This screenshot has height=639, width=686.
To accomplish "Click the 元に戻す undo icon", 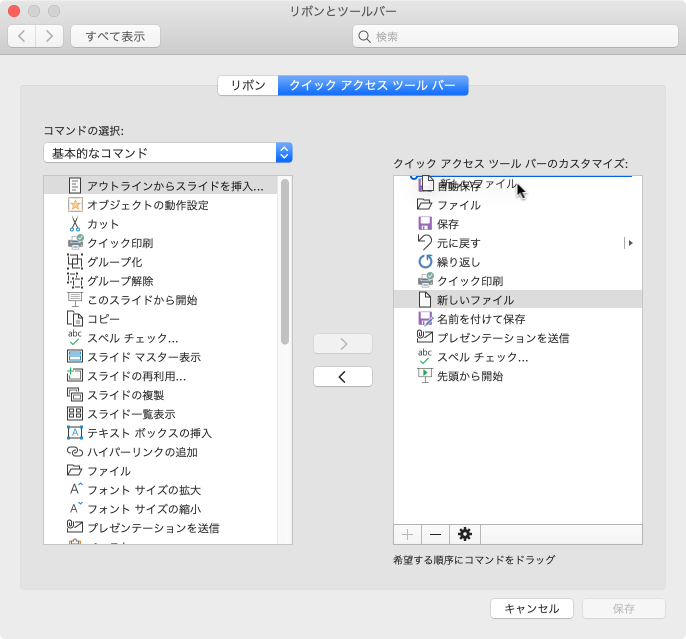I will click(424, 243).
